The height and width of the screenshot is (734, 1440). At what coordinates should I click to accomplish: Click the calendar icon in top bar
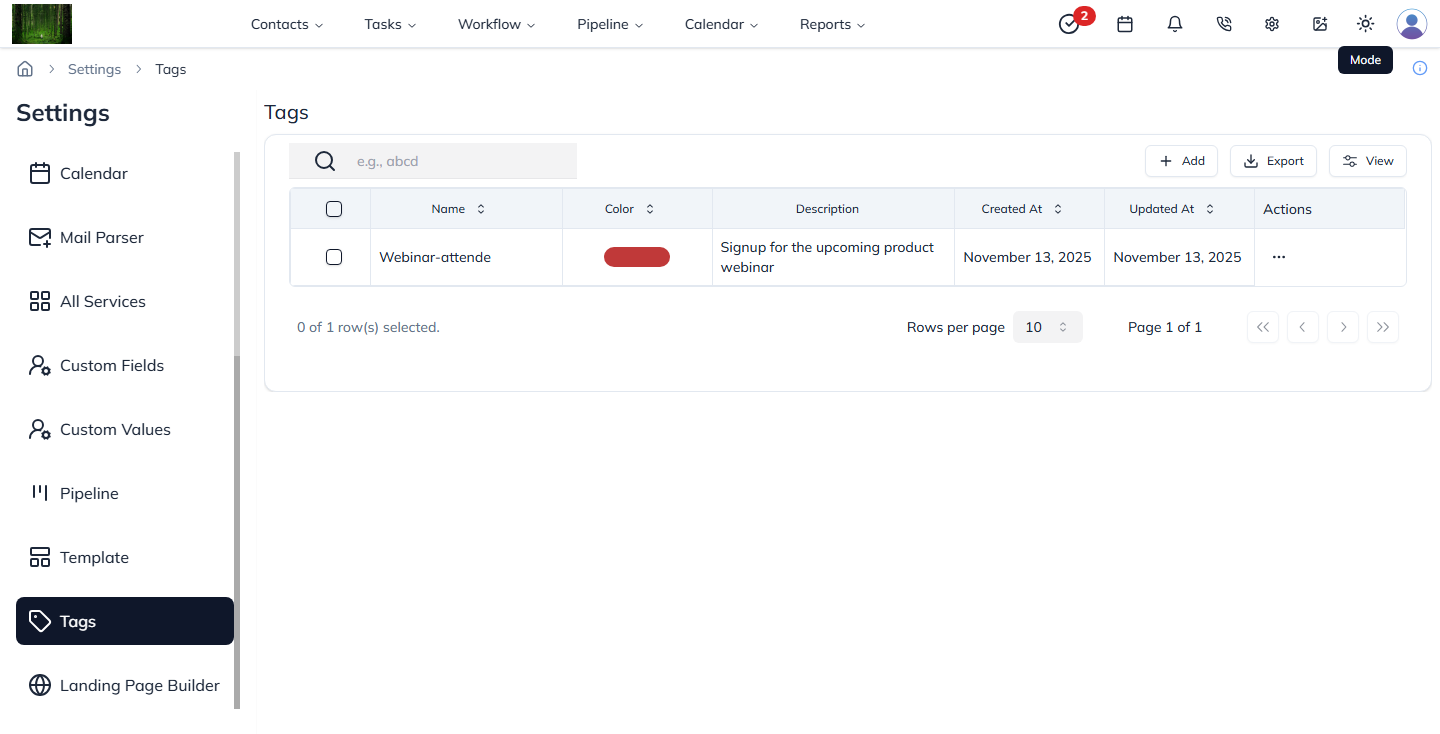(x=1125, y=24)
